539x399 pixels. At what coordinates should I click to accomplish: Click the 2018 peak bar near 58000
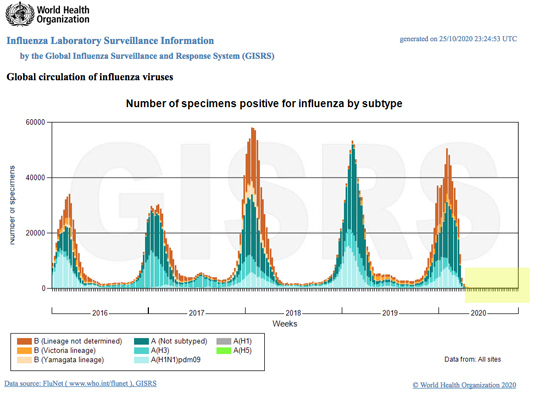(253, 208)
